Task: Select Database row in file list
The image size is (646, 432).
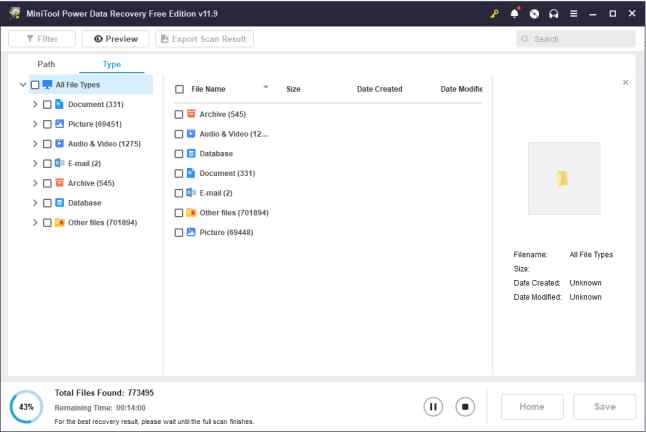Action: pos(328,154)
